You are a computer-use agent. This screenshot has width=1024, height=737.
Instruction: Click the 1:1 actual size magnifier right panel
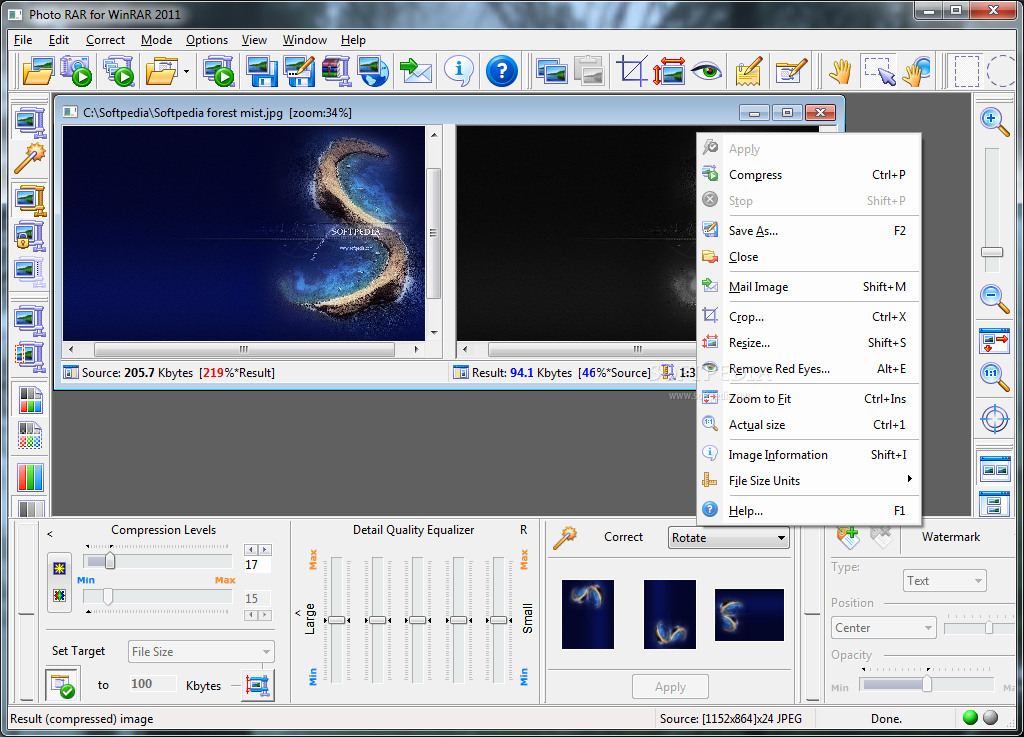[994, 377]
